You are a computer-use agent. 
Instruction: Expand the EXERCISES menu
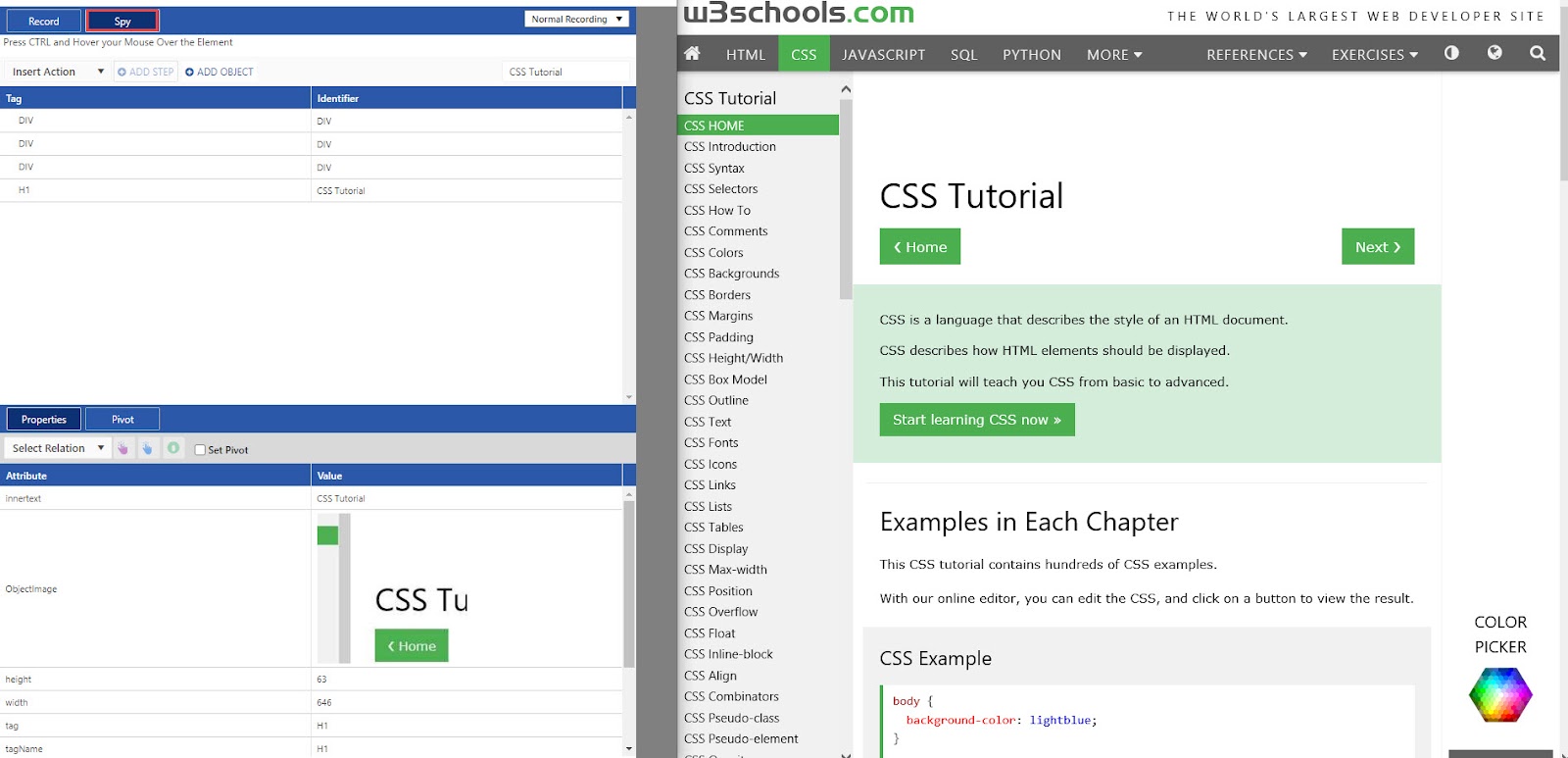(1374, 55)
